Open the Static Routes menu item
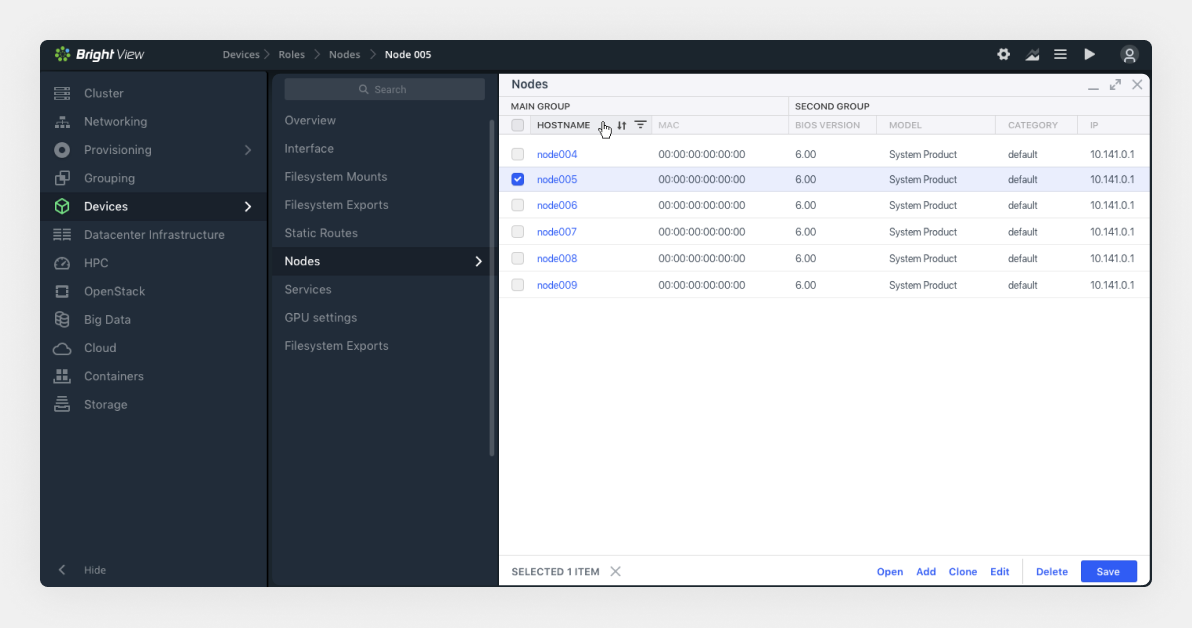 pos(321,233)
